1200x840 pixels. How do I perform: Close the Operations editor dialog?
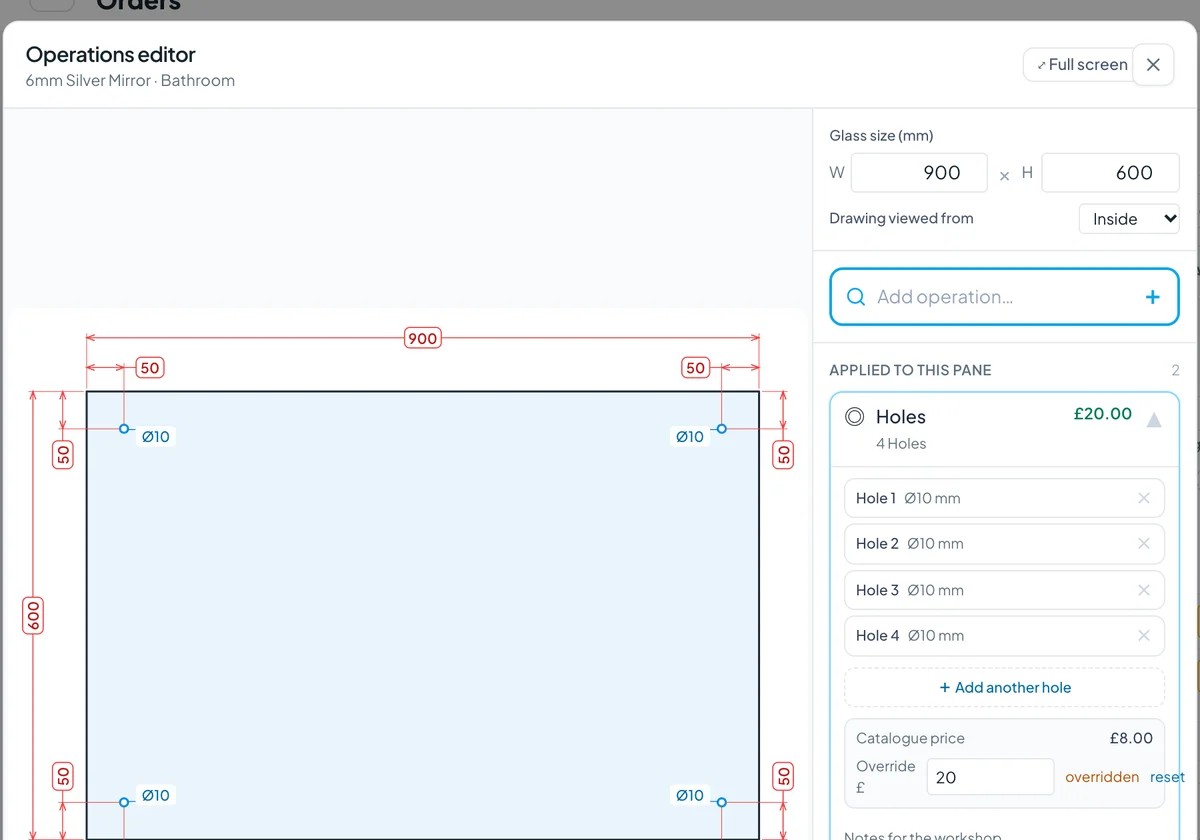pyautogui.click(x=1153, y=65)
